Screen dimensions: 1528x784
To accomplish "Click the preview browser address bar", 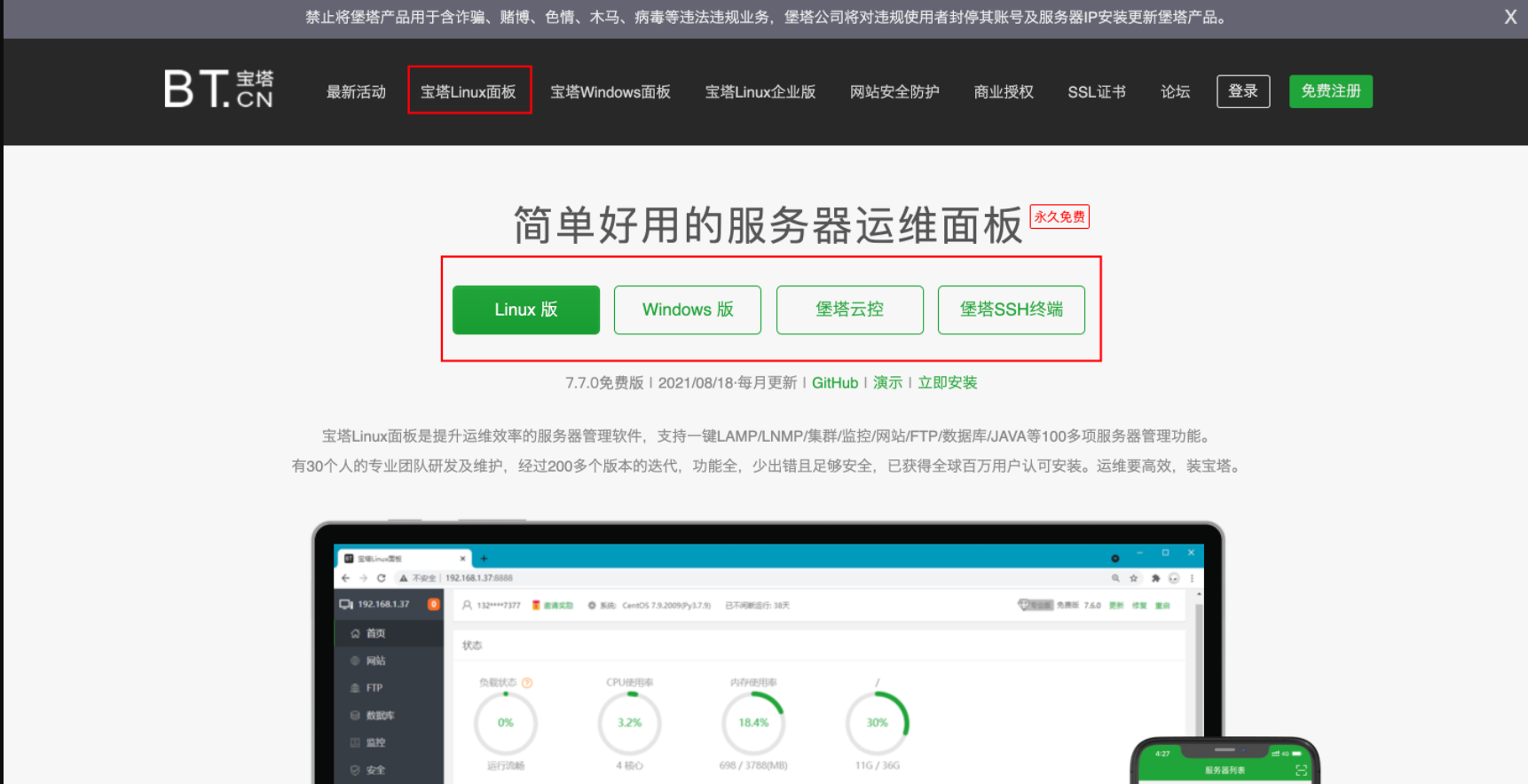I will 750,577.
